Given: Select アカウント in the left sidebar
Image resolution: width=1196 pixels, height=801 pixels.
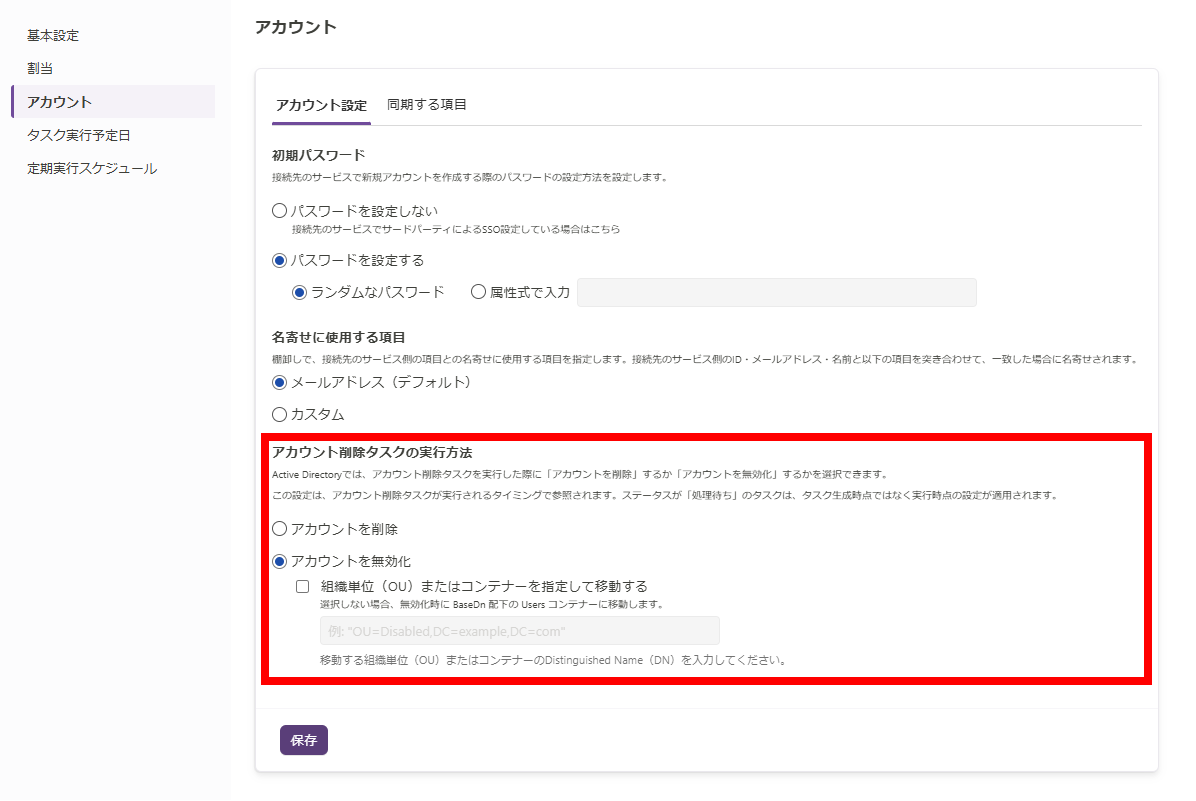Looking at the screenshot, I should (x=60, y=102).
